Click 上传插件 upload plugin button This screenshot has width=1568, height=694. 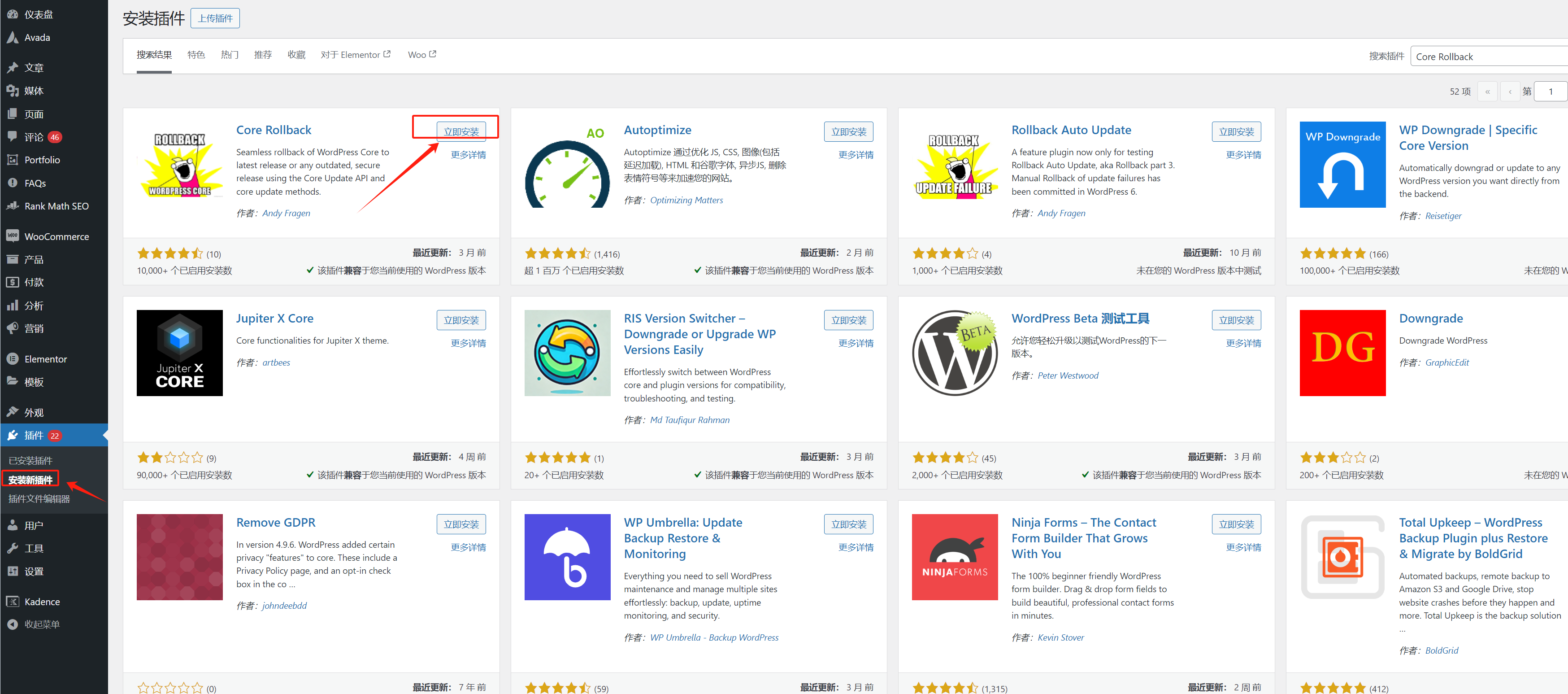pyautogui.click(x=215, y=18)
